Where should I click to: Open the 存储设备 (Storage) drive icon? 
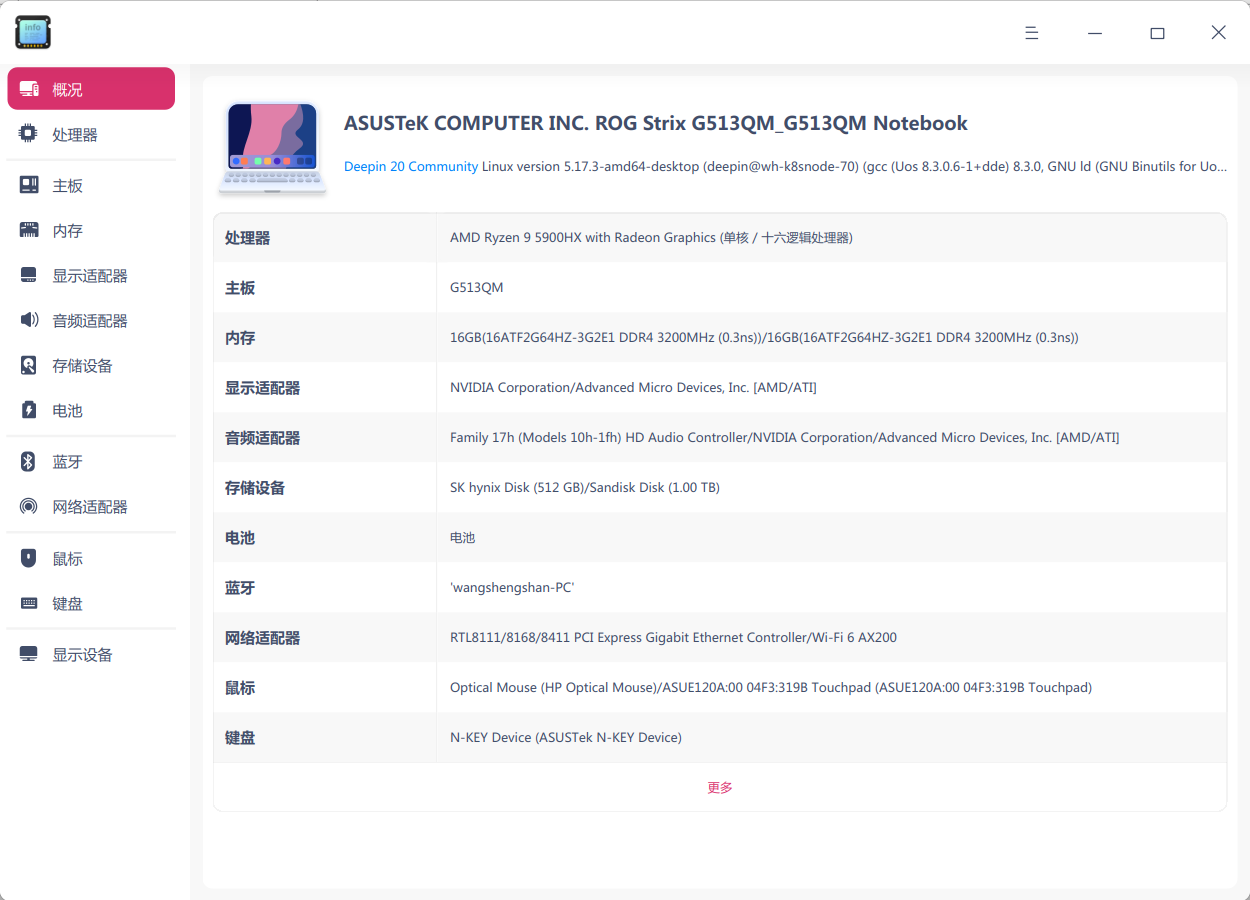click(x=27, y=364)
